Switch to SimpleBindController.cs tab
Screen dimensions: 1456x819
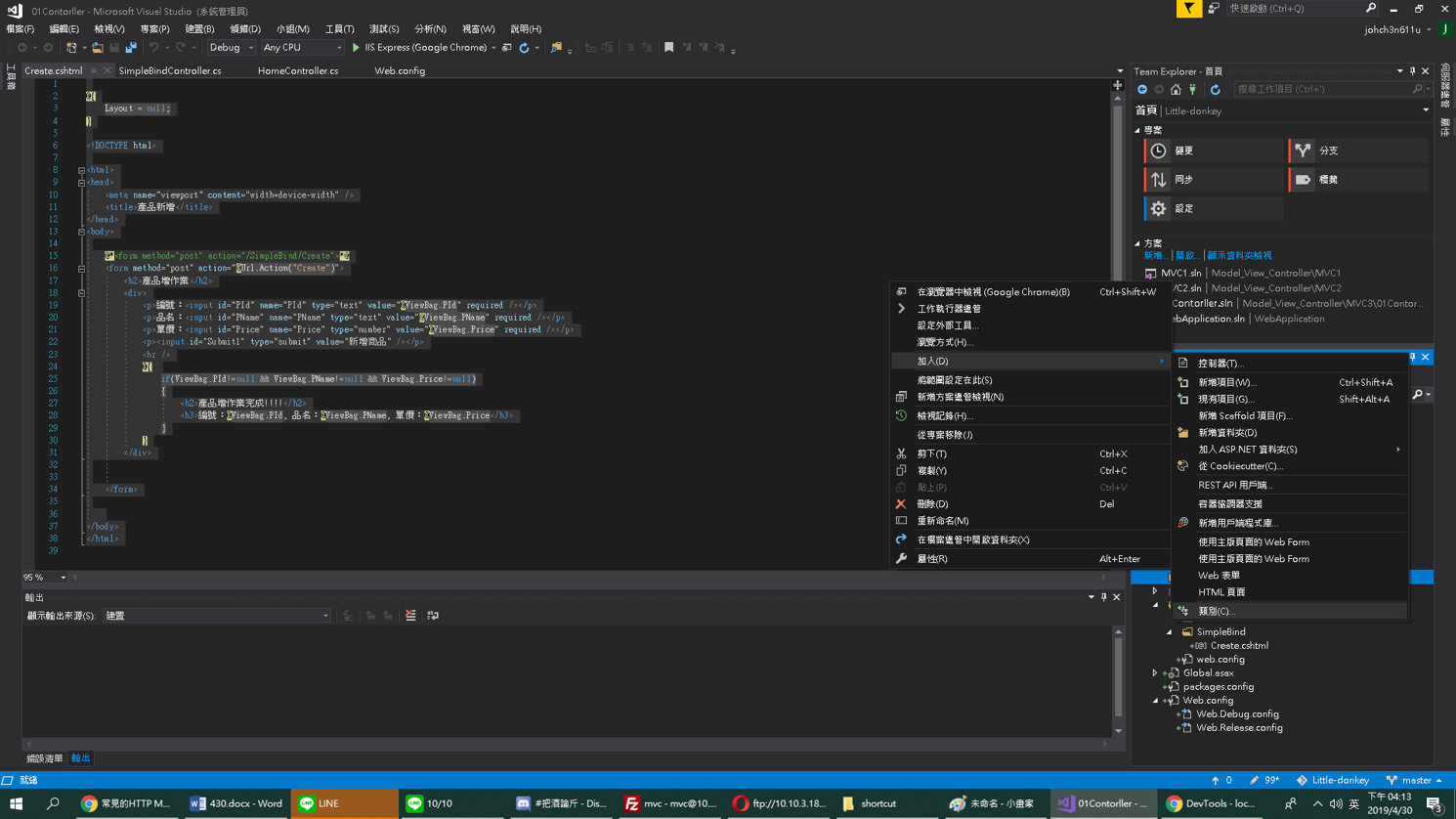tap(170, 70)
